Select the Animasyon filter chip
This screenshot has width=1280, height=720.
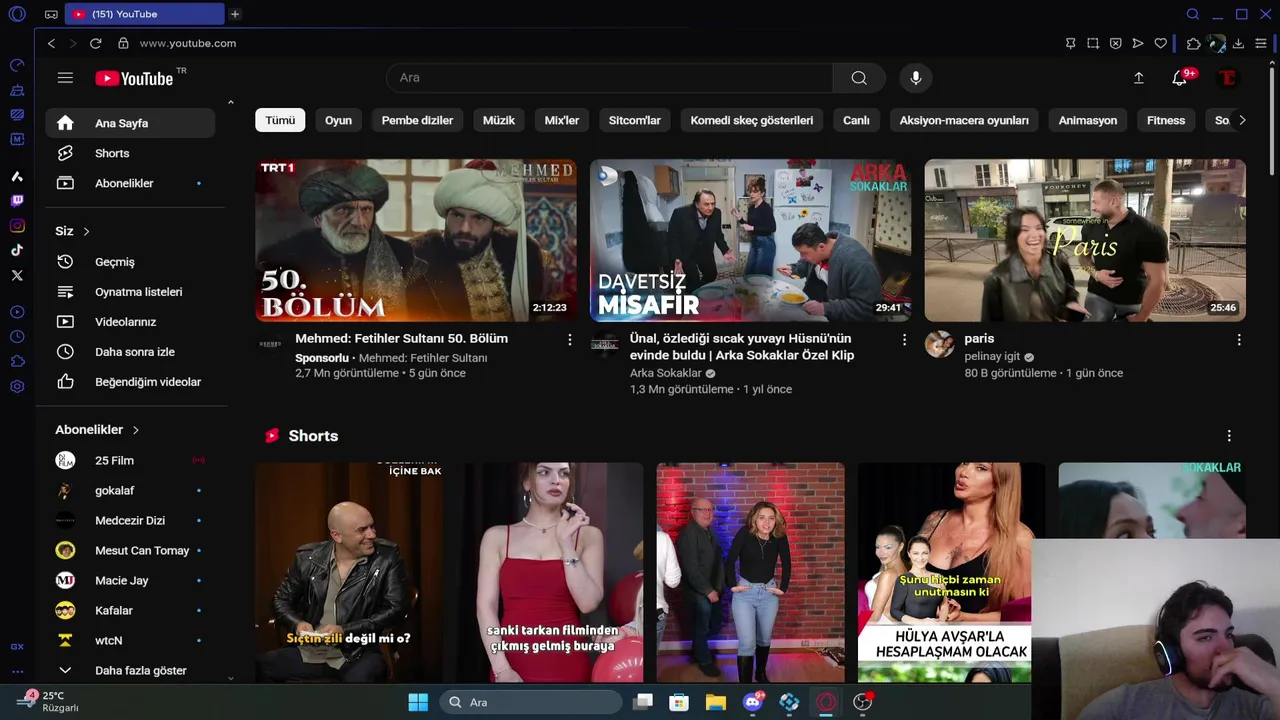point(1088,120)
